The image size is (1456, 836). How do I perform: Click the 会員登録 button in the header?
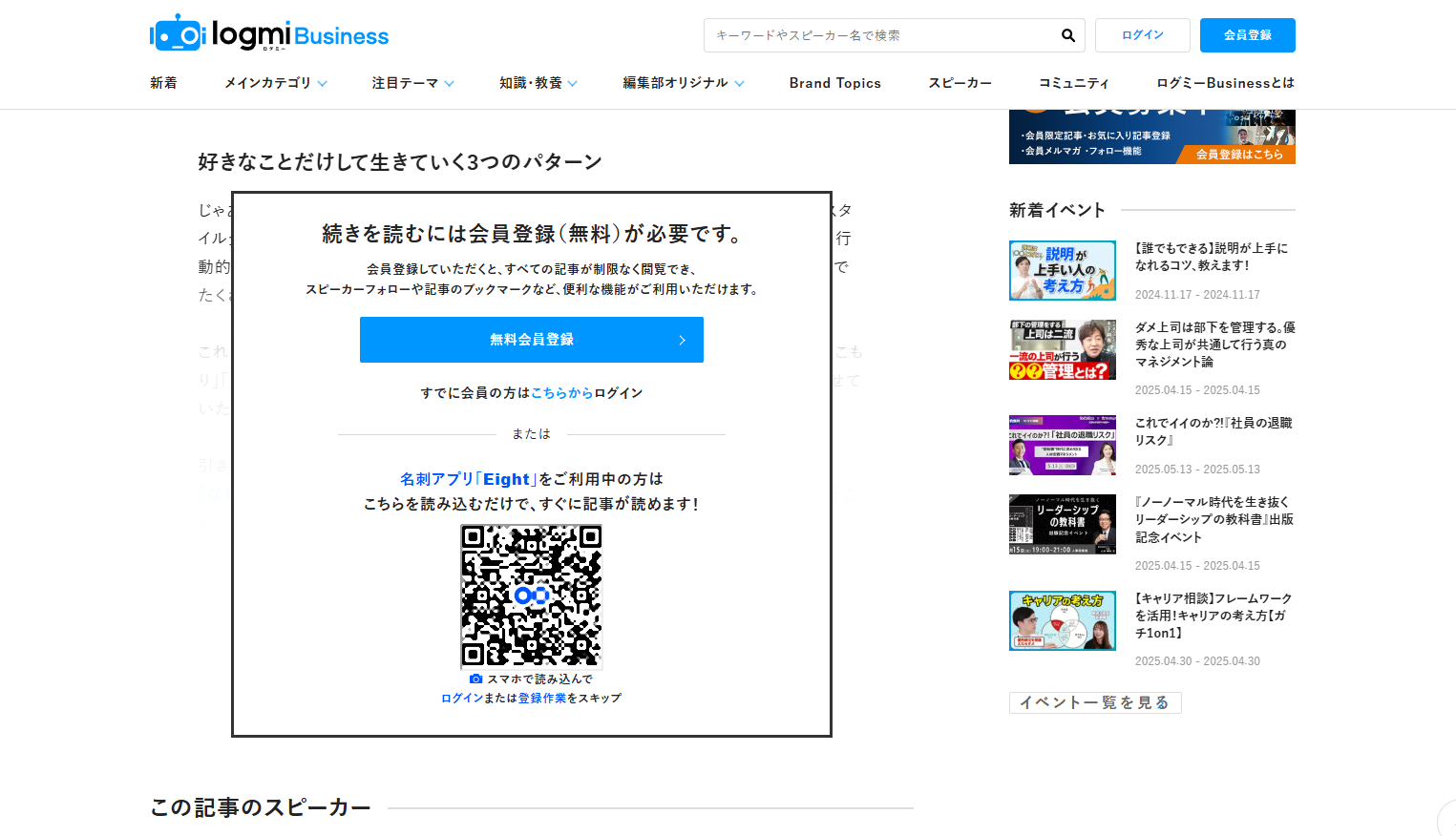(x=1248, y=35)
